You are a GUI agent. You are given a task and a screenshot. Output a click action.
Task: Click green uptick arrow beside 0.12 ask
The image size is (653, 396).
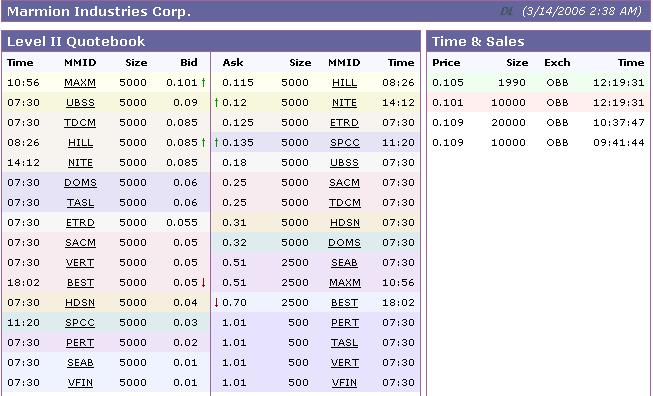(x=217, y=102)
